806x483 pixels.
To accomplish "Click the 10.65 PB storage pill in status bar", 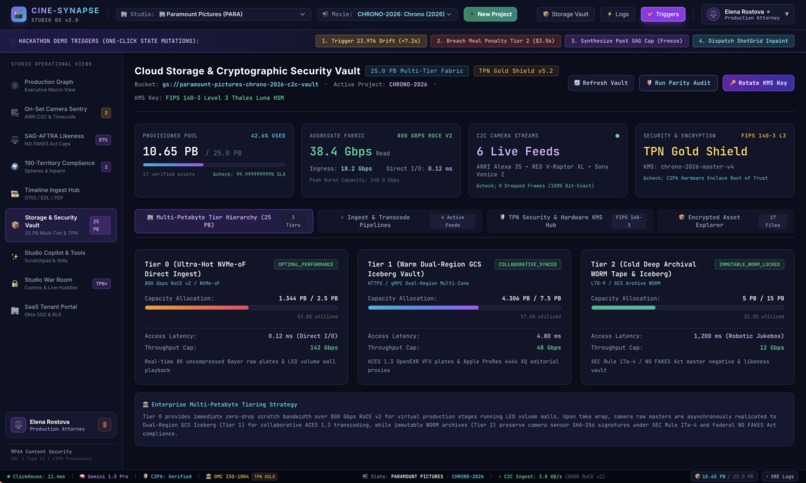I will 724,476.
